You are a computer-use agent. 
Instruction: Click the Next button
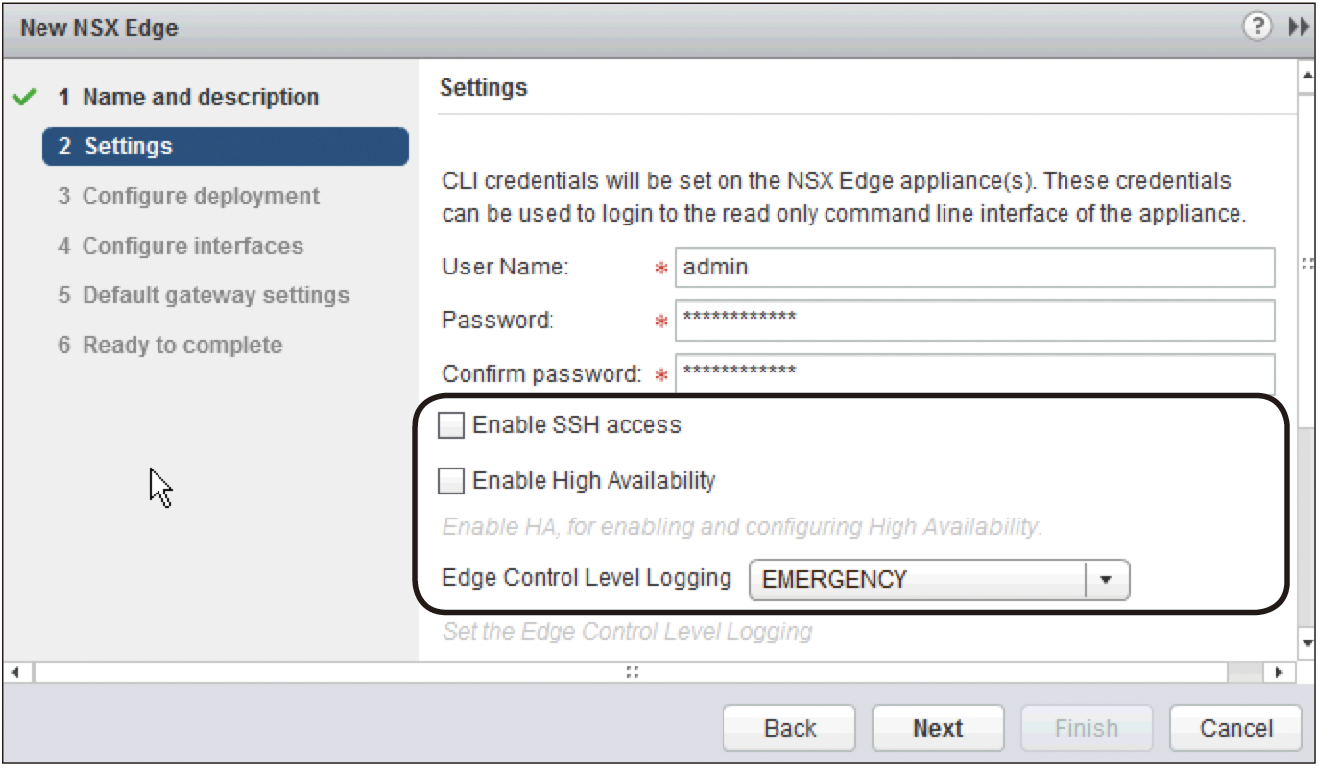coord(938,728)
